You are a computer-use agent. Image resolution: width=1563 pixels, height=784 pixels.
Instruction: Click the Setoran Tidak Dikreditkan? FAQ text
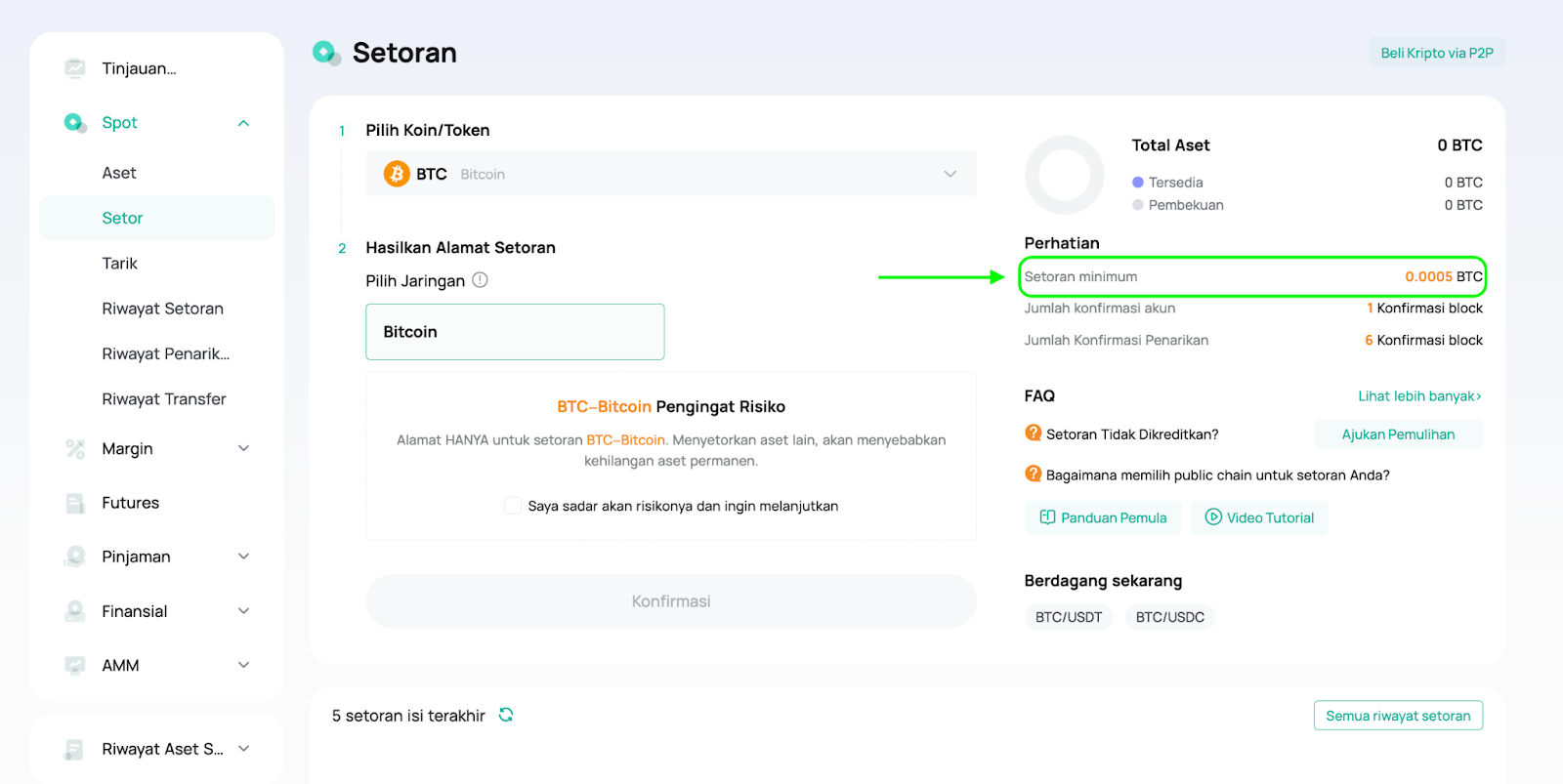point(1132,434)
